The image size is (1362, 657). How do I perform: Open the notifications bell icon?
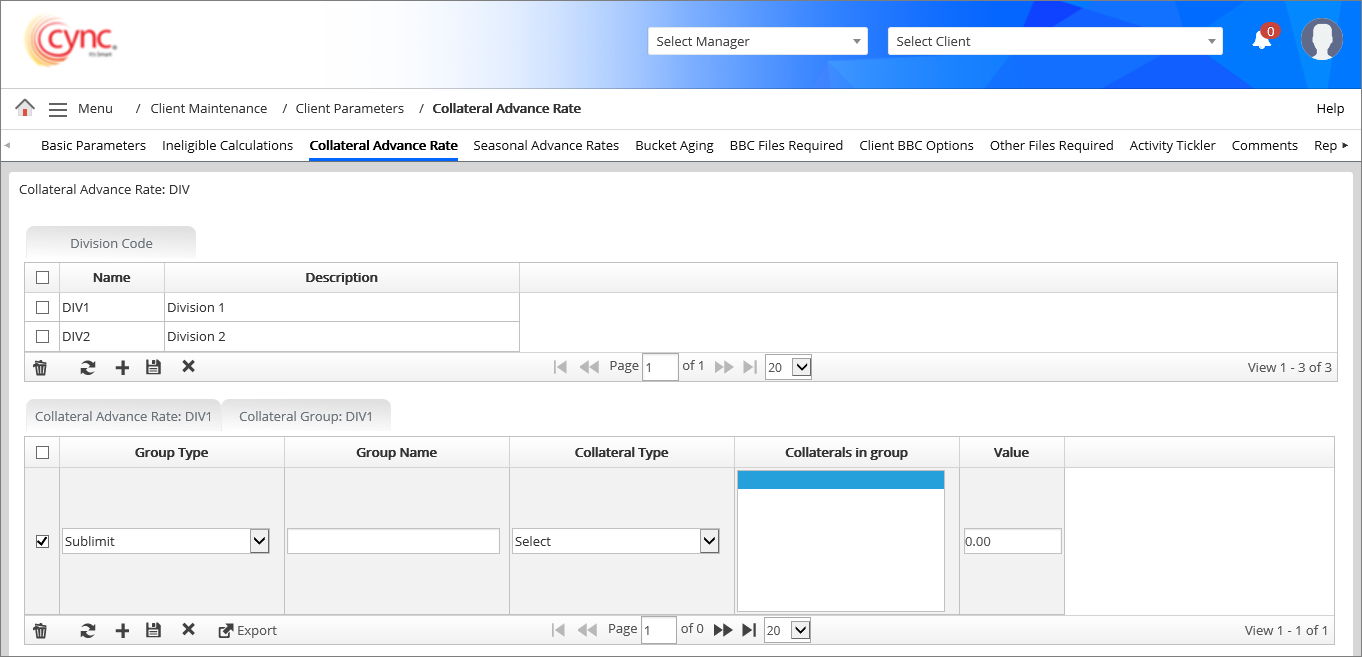pyautogui.click(x=1262, y=40)
